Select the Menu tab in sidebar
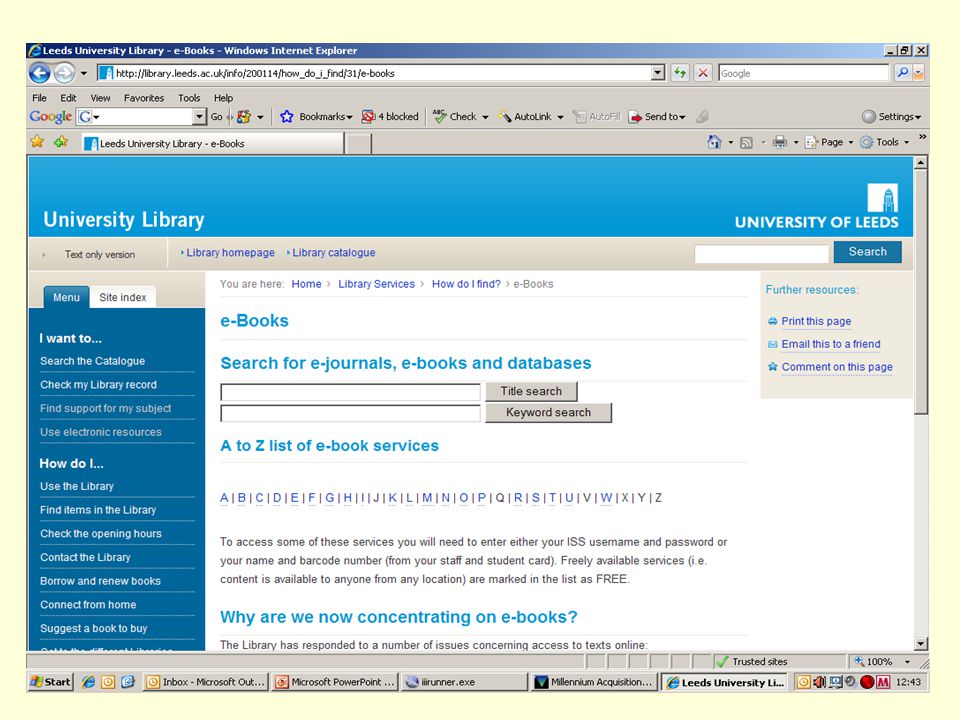The width and height of the screenshot is (960, 720). tap(66, 297)
